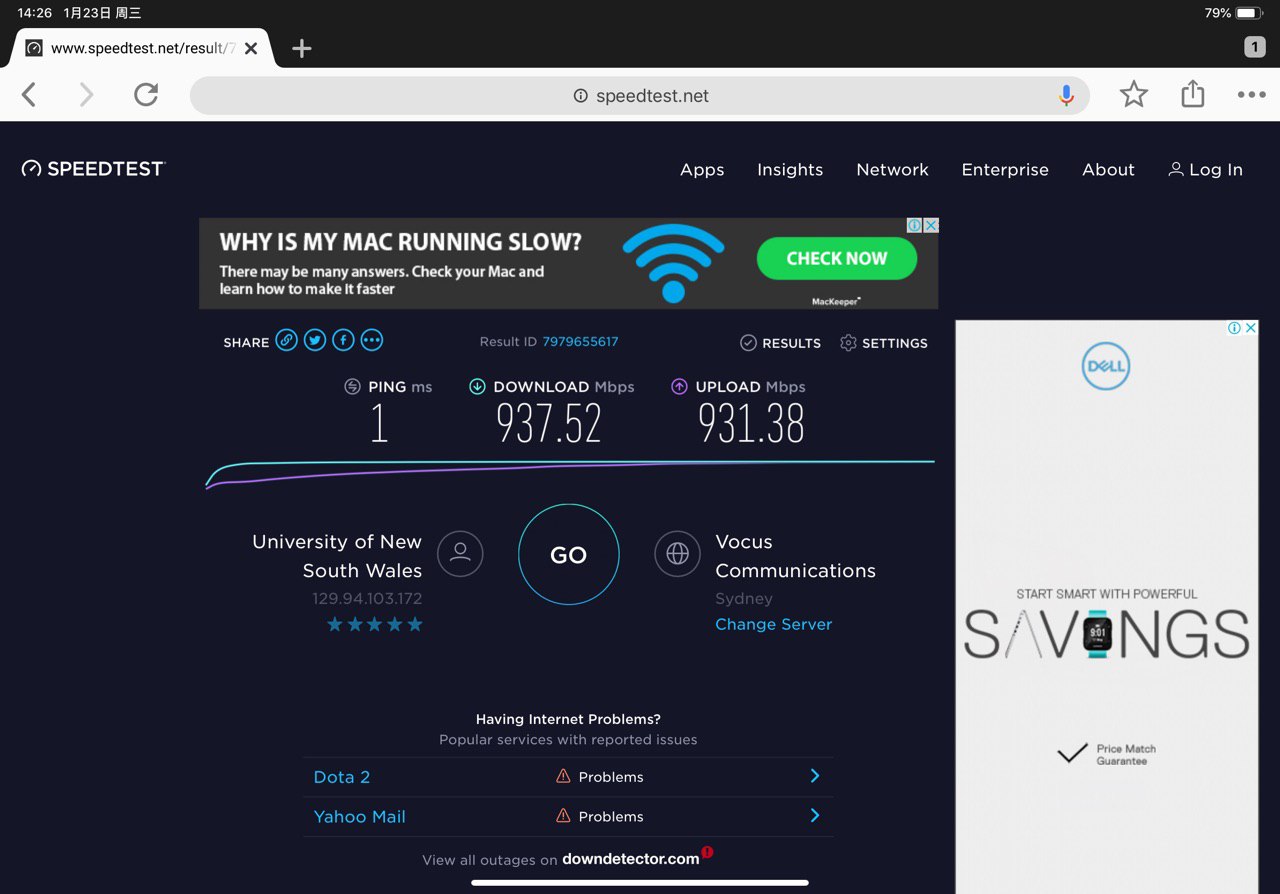Expand Yahoo Mail problems chevron

(x=814, y=816)
